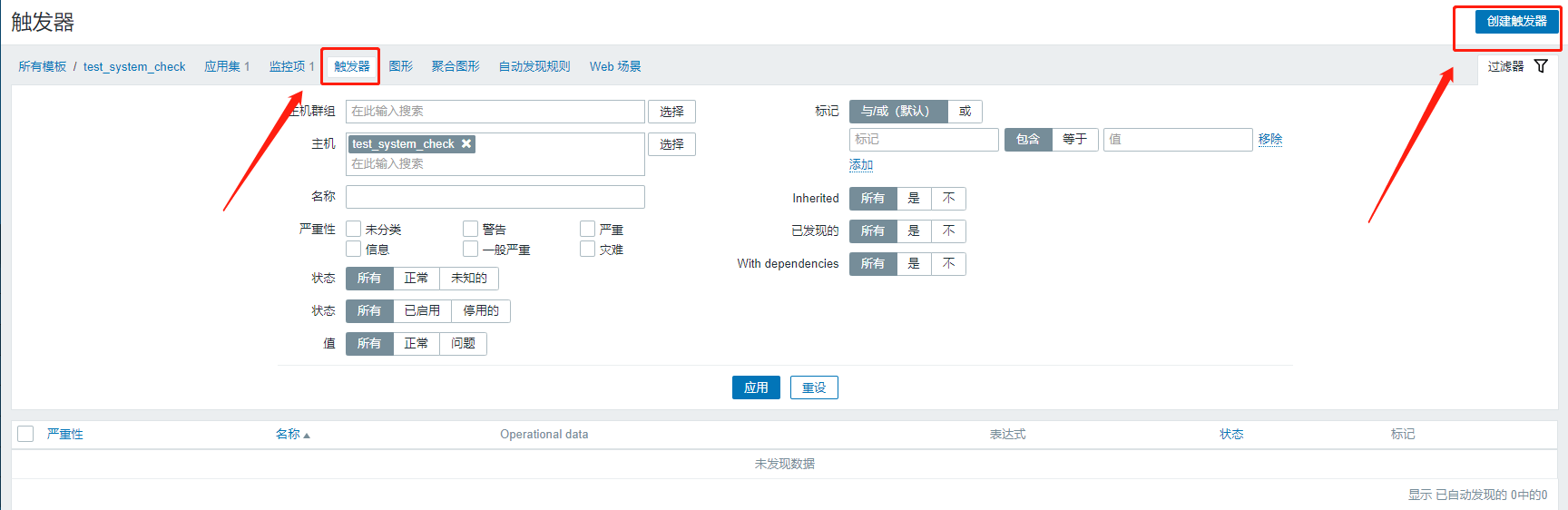Remove test_system_check host tag
This screenshot has width=1568, height=510.
point(466,143)
